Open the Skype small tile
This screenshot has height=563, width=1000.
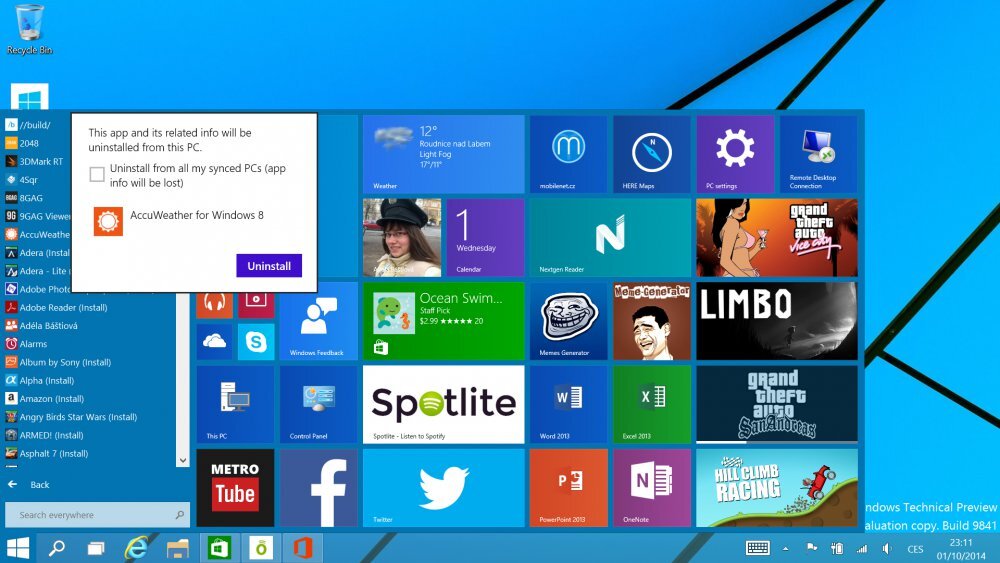click(256, 342)
